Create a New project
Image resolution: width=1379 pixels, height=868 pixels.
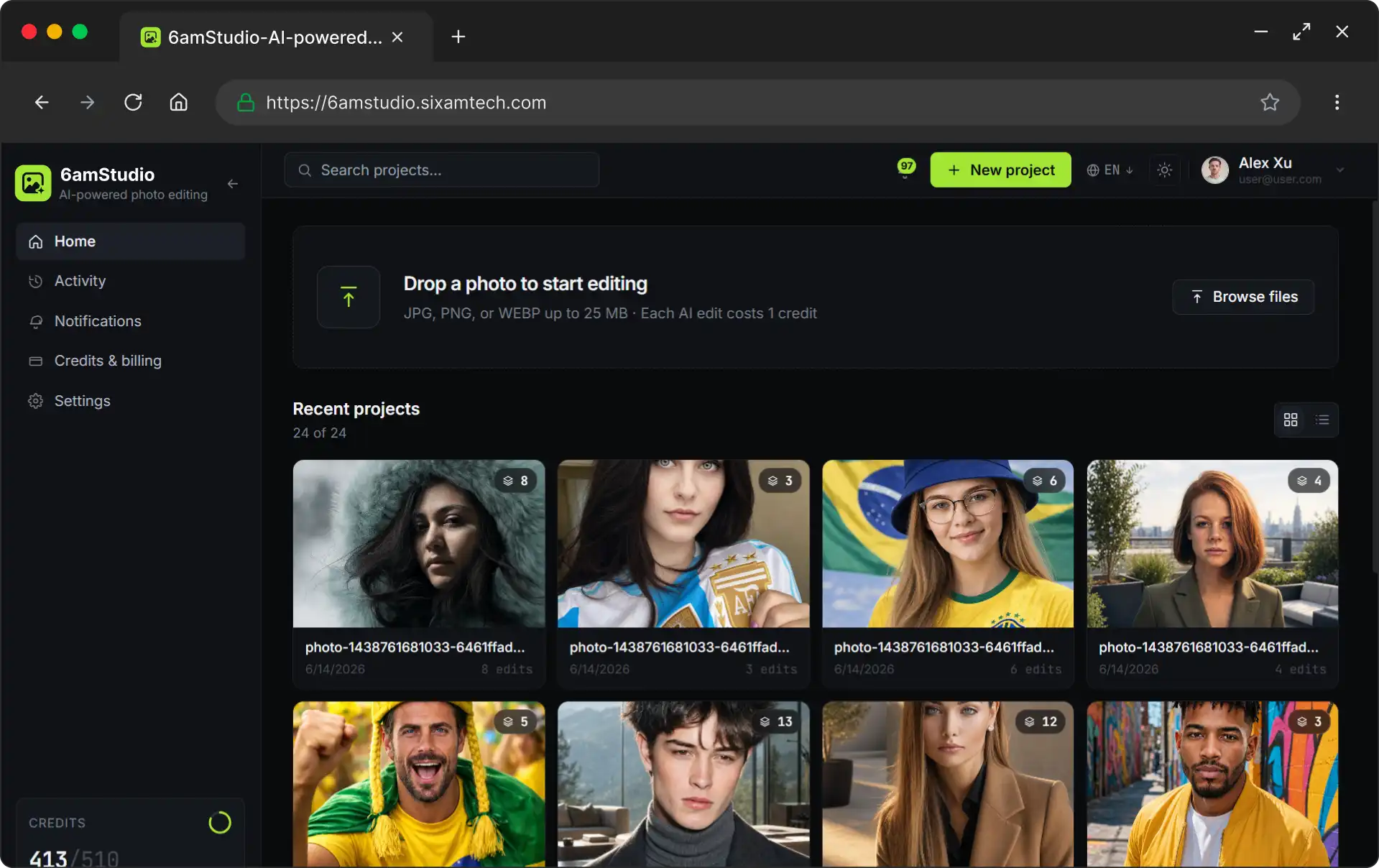[x=1000, y=170]
